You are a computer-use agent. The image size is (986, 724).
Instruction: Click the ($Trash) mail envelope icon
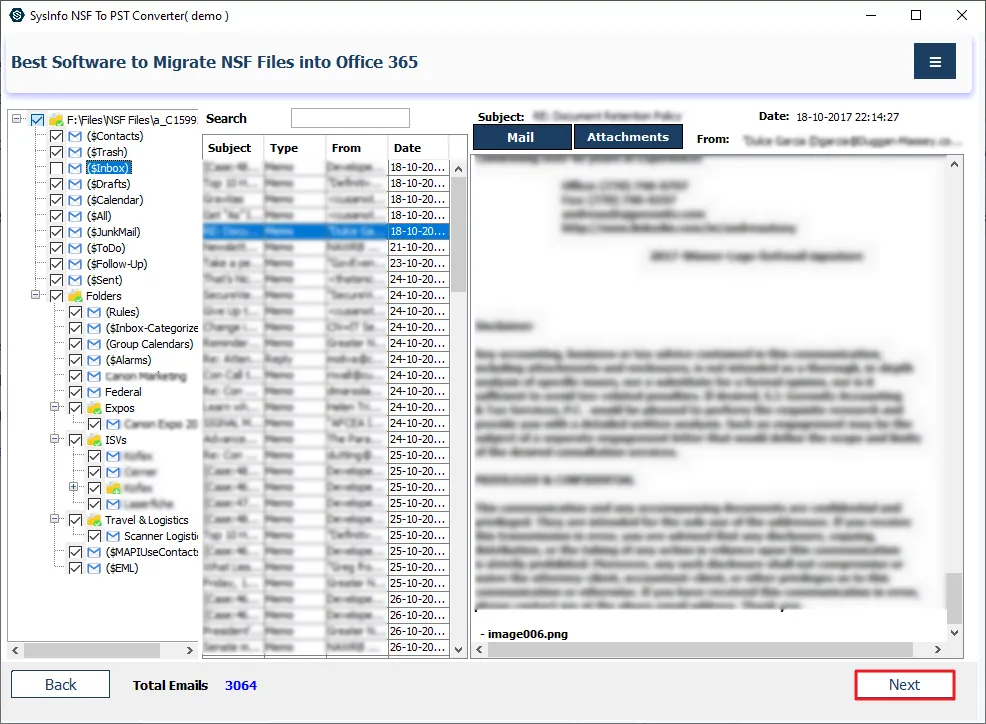click(75, 152)
